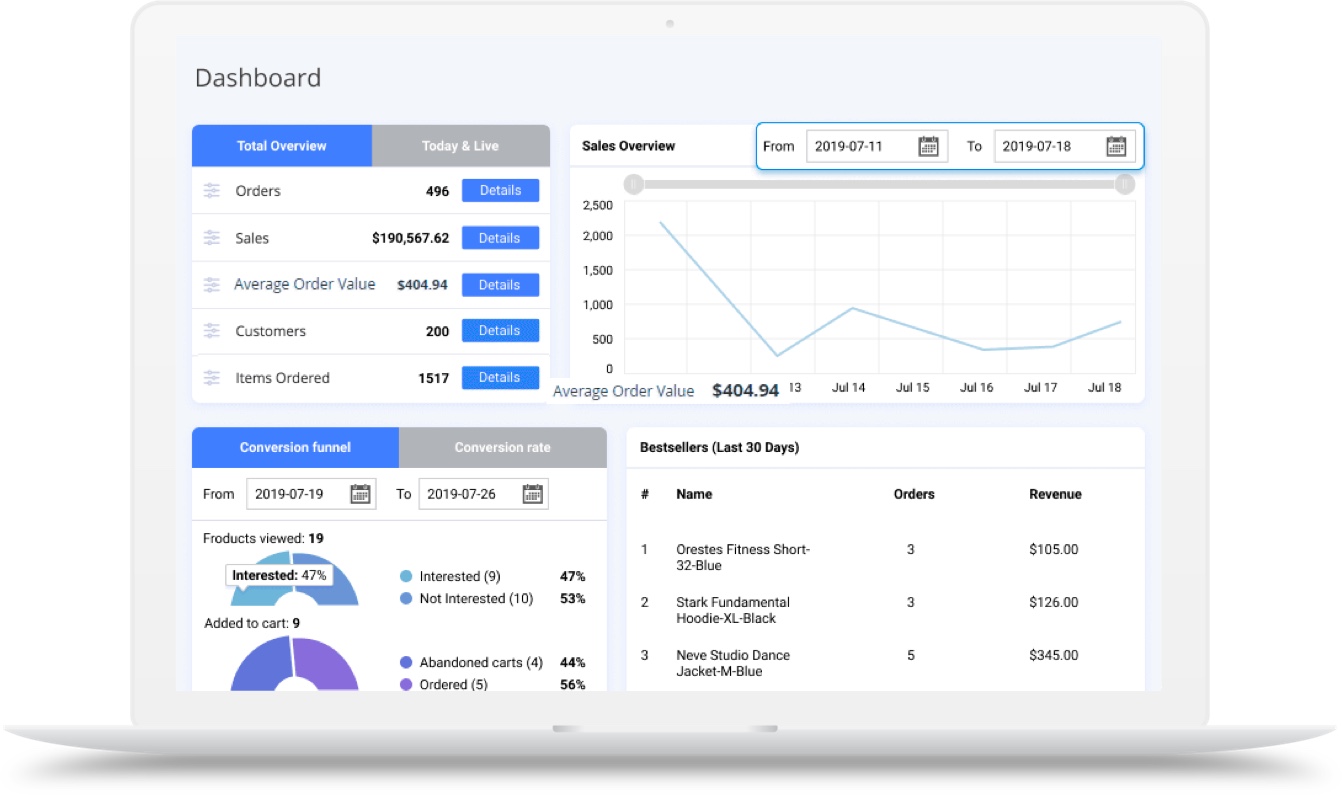Open calendar for Conversion funnel From date
Viewport: 1342px width, 795px height.
[360, 494]
